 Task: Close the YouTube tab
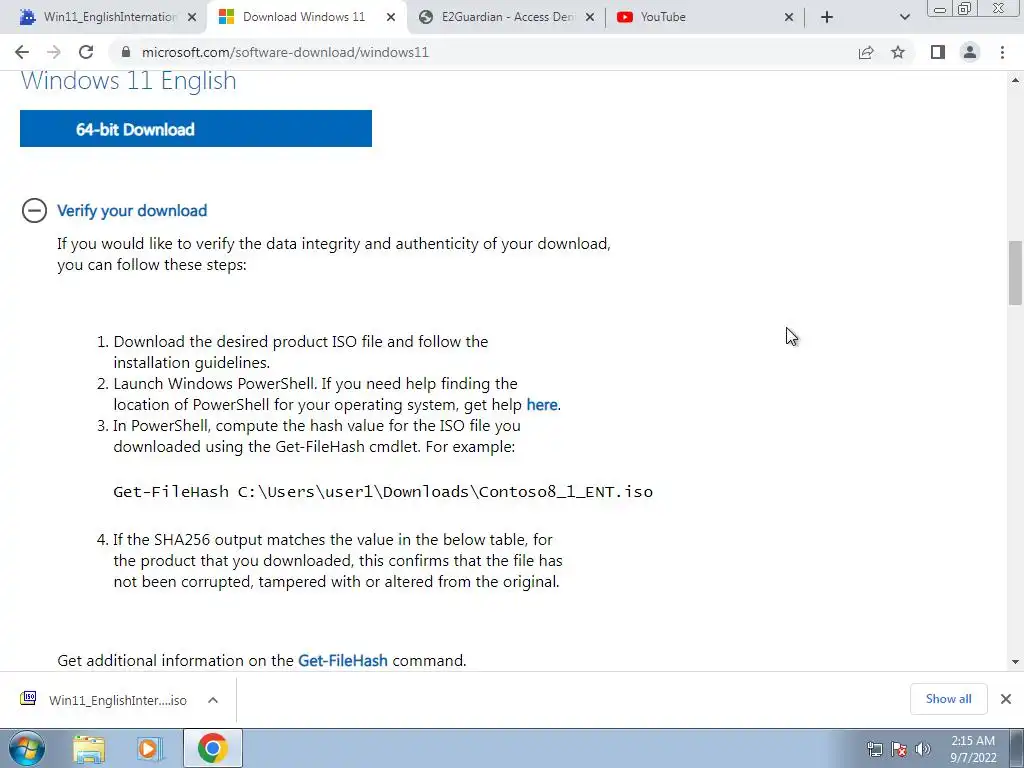click(789, 17)
